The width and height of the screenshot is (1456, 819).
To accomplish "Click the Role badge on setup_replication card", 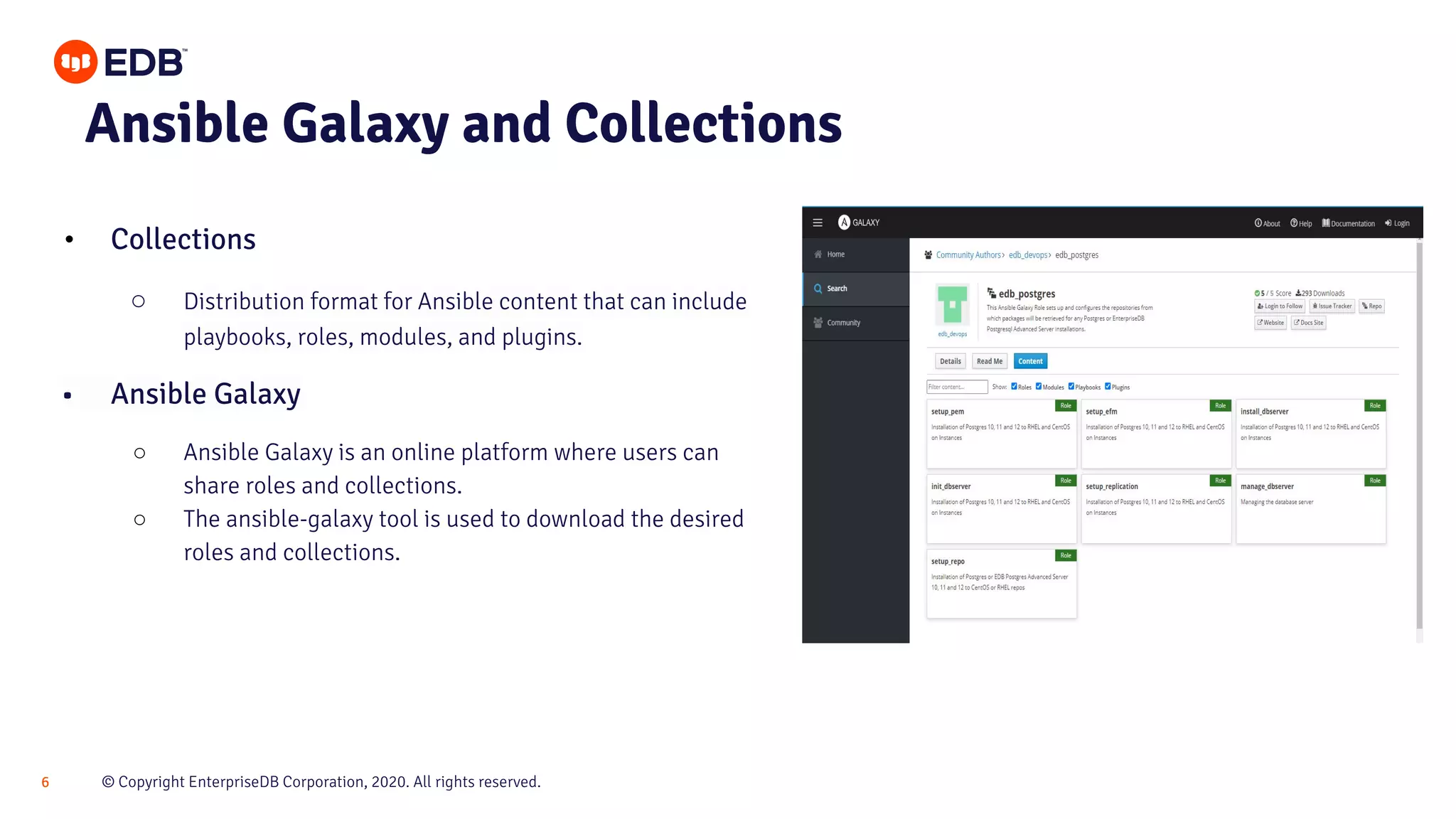I will pos(1221,481).
